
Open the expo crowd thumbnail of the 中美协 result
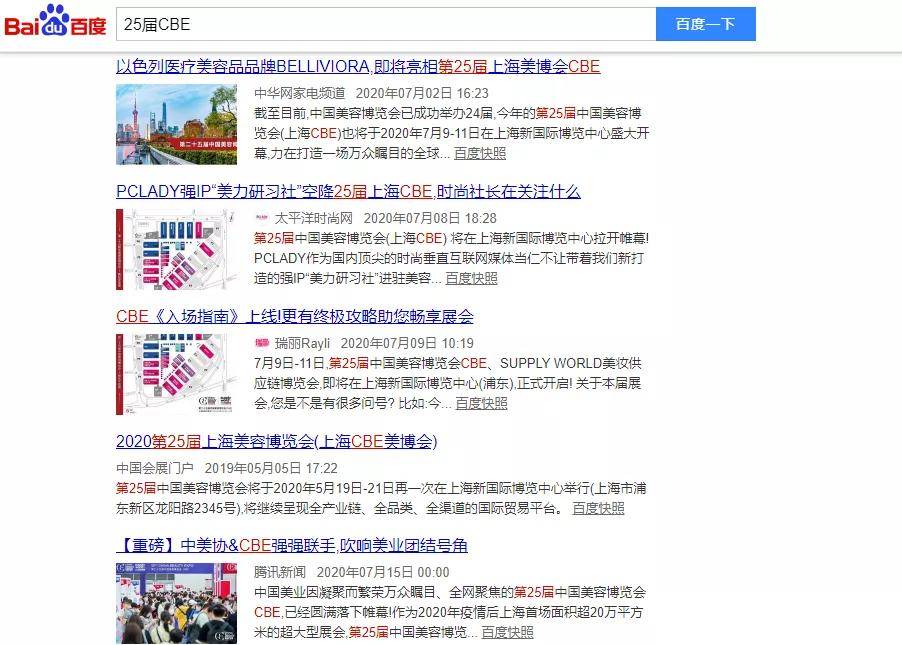pos(177,603)
